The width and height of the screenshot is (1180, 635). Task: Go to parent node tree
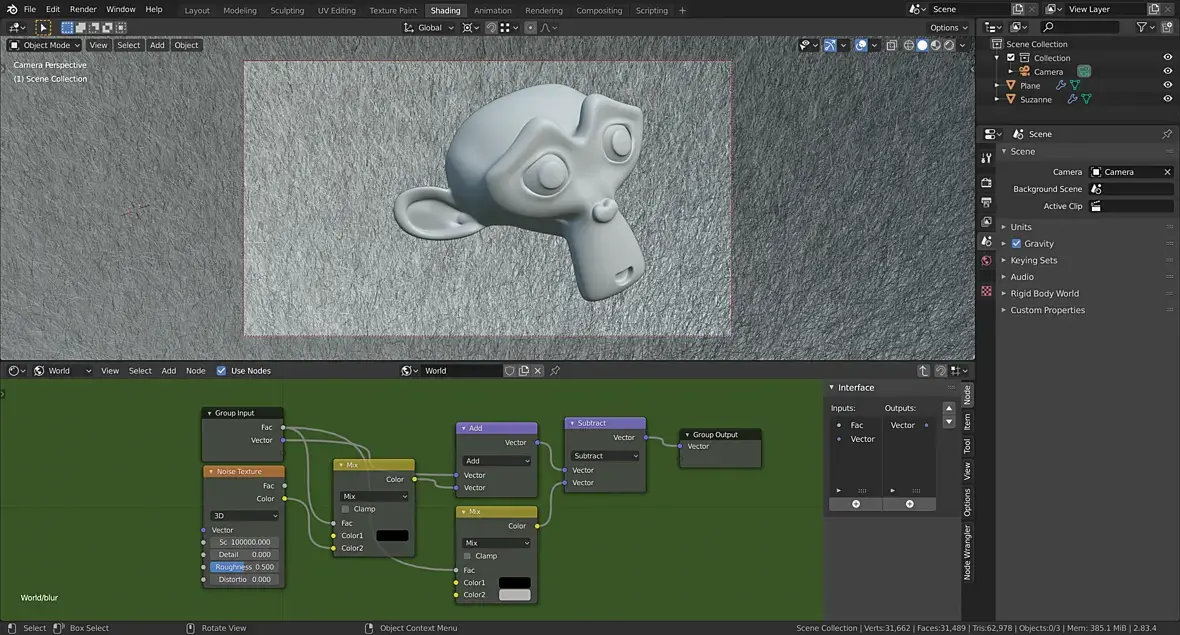[923, 371]
